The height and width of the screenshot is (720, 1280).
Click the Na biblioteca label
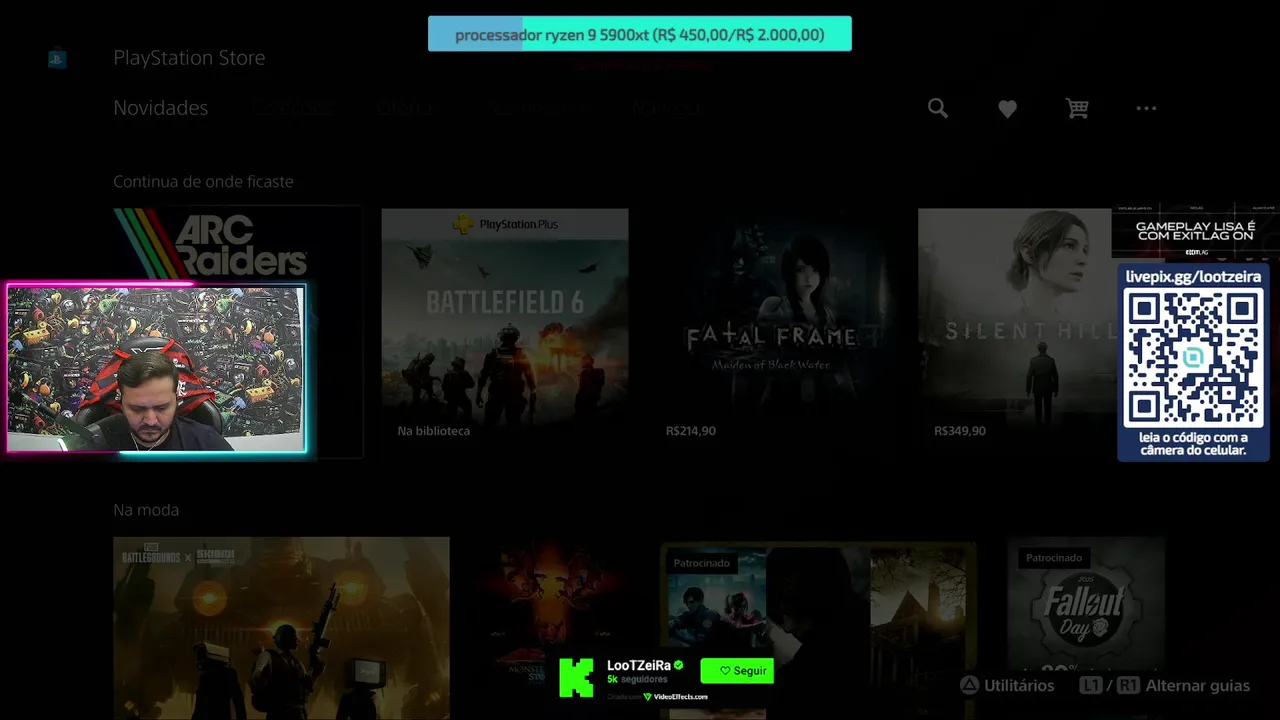(x=433, y=431)
